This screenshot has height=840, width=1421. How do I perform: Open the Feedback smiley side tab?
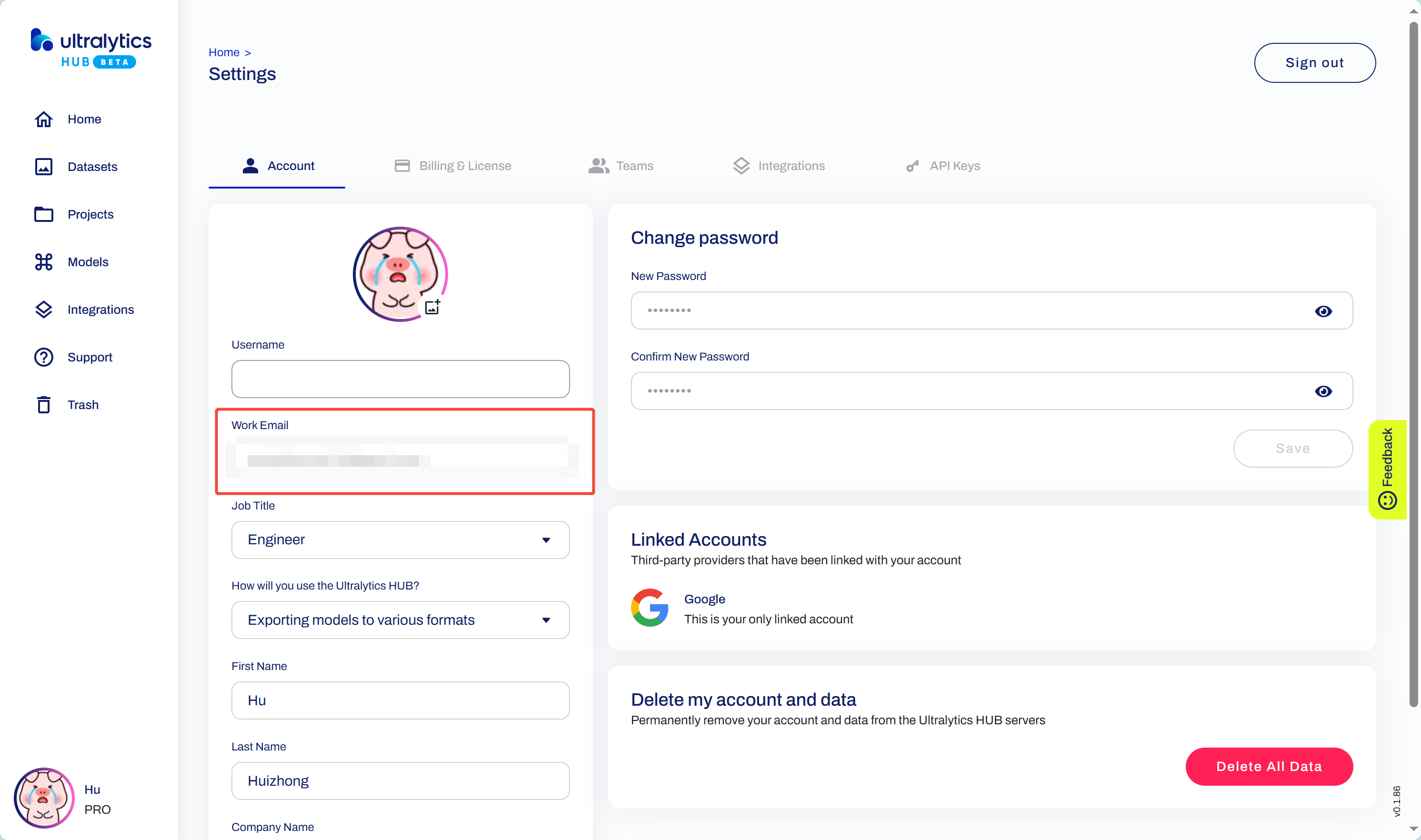coord(1387,469)
